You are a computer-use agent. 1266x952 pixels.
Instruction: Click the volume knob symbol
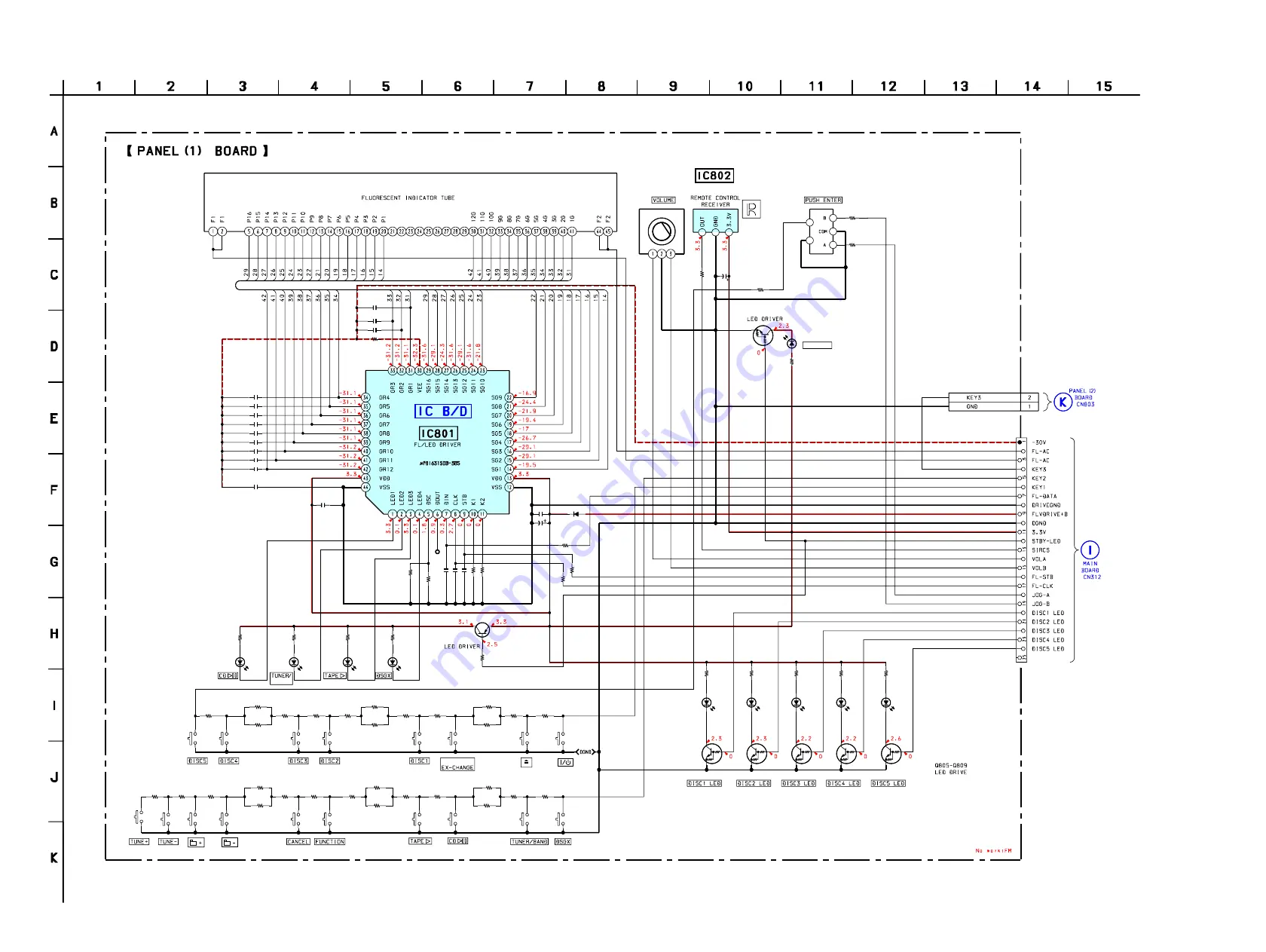pos(662,231)
